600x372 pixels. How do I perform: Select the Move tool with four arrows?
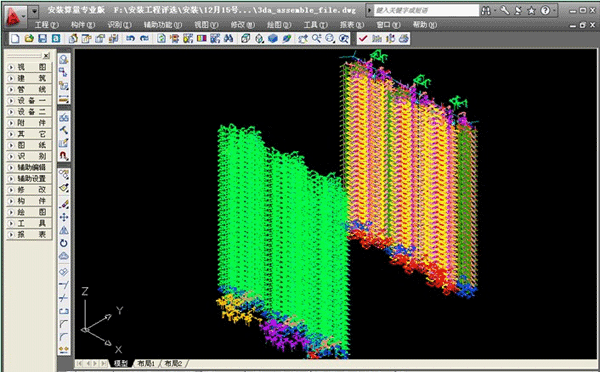(64, 217)
